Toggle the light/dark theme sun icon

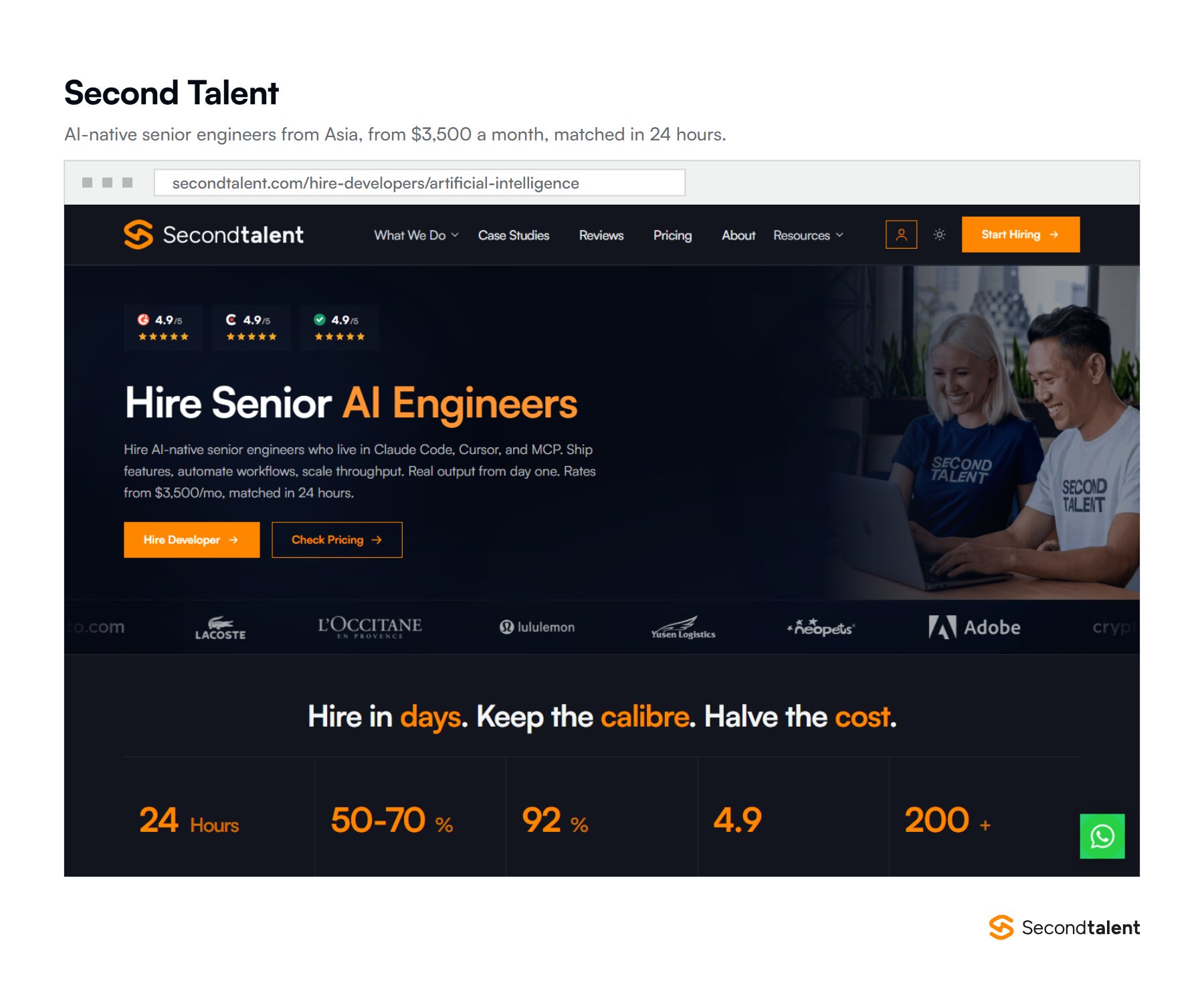939,235
